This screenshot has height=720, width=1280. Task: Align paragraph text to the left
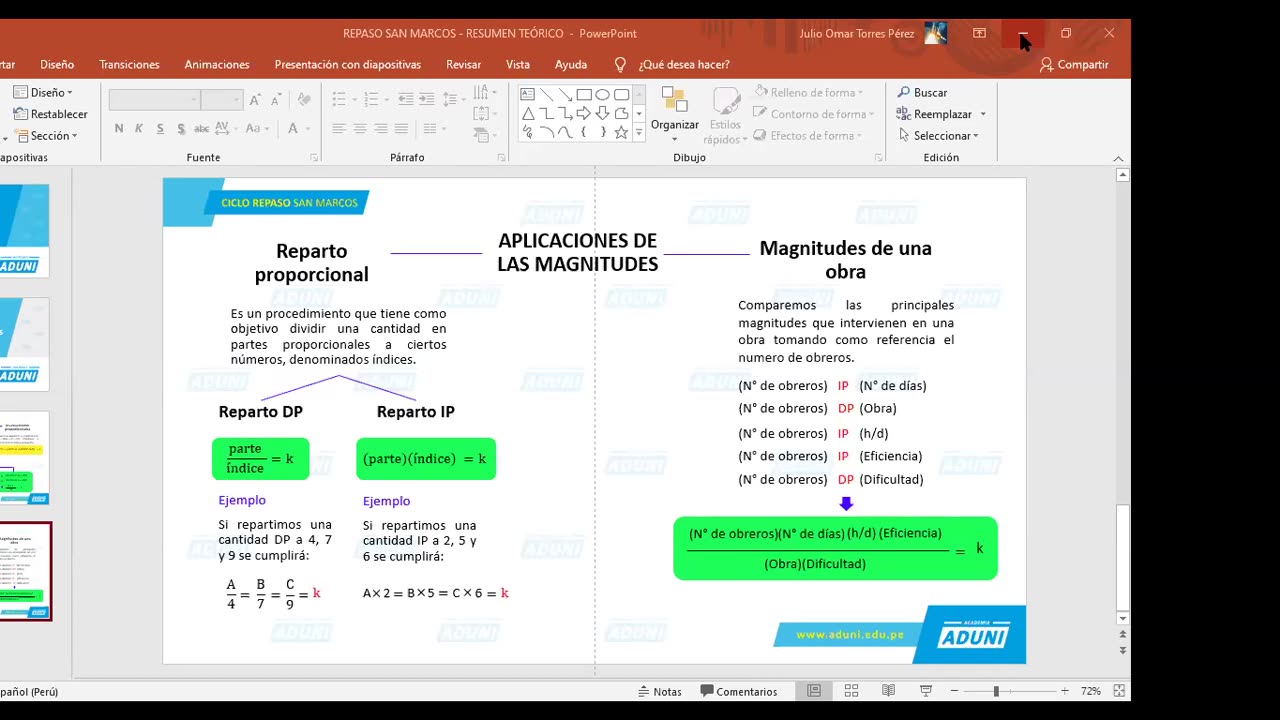point(339,128)
